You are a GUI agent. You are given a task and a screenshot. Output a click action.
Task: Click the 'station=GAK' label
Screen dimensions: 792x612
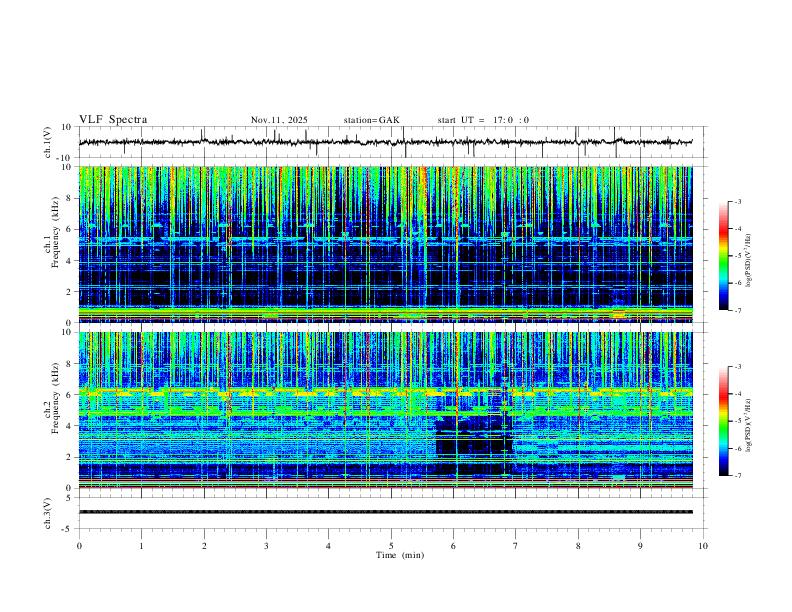[371, 120]
